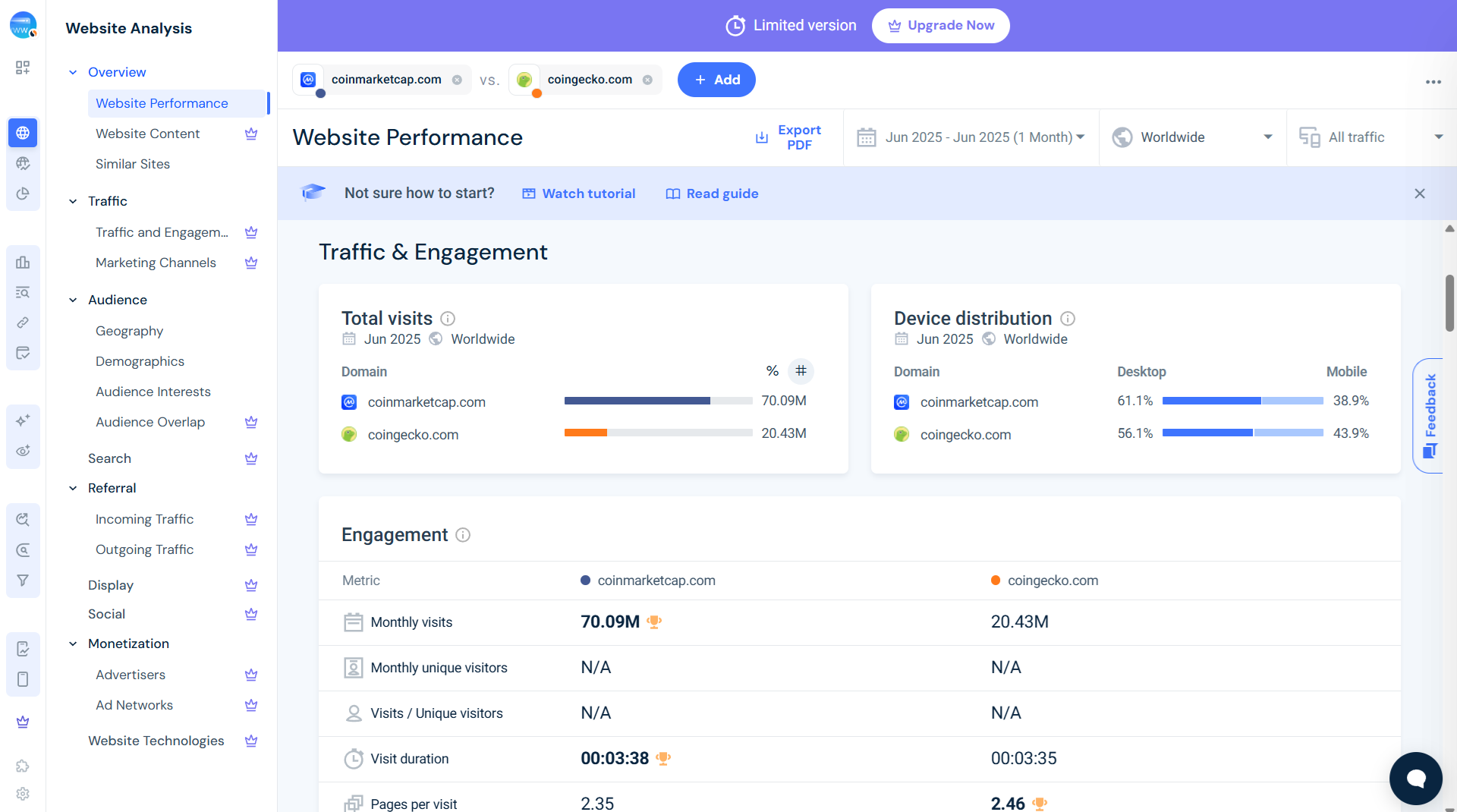Viewport: 1457px width, 812px height.
Task: Click the settings gear icon at bottom left
Action: click(x=23, y=794)
